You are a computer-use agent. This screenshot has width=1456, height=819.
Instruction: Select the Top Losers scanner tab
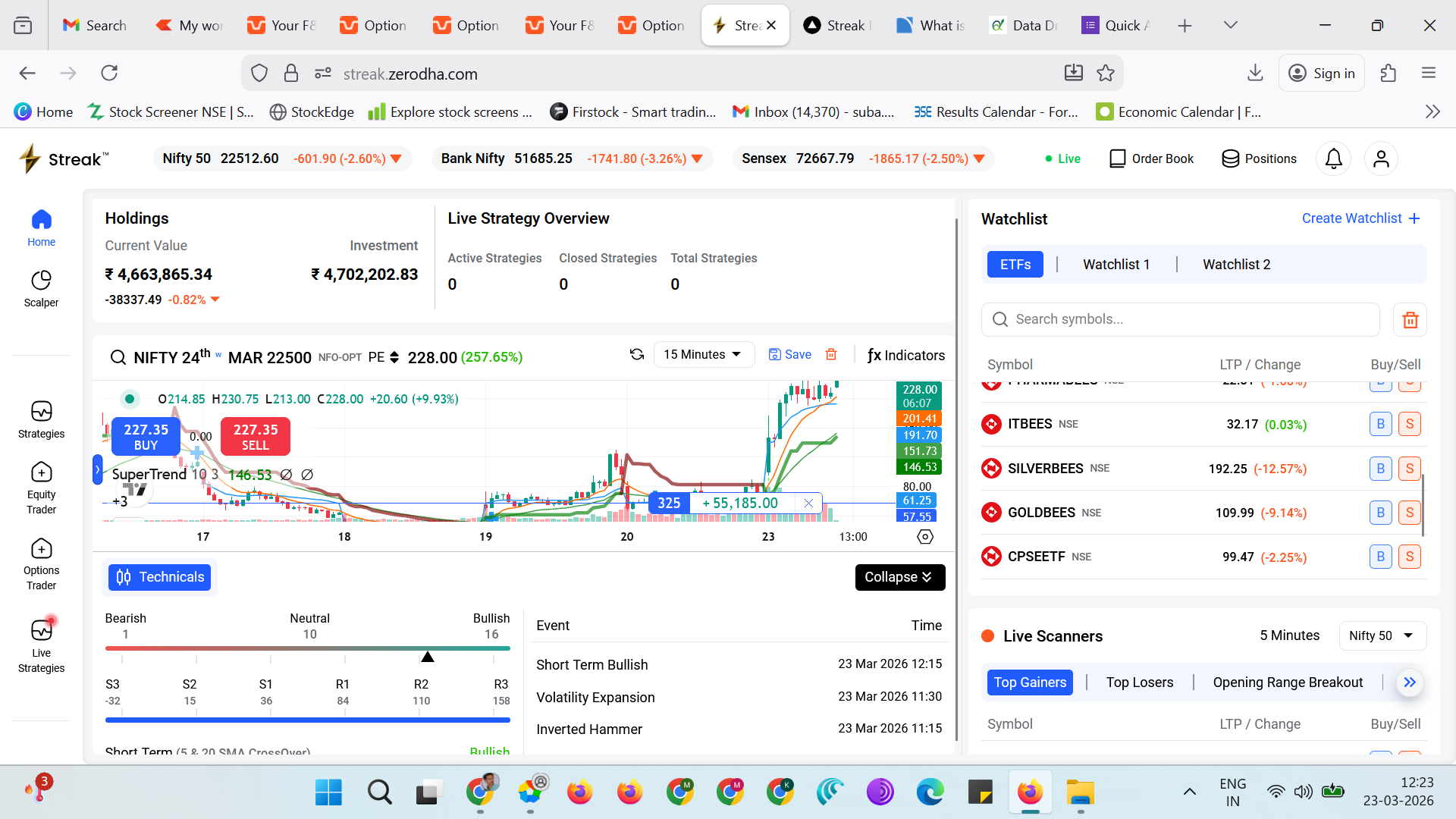pos(1139,682)
